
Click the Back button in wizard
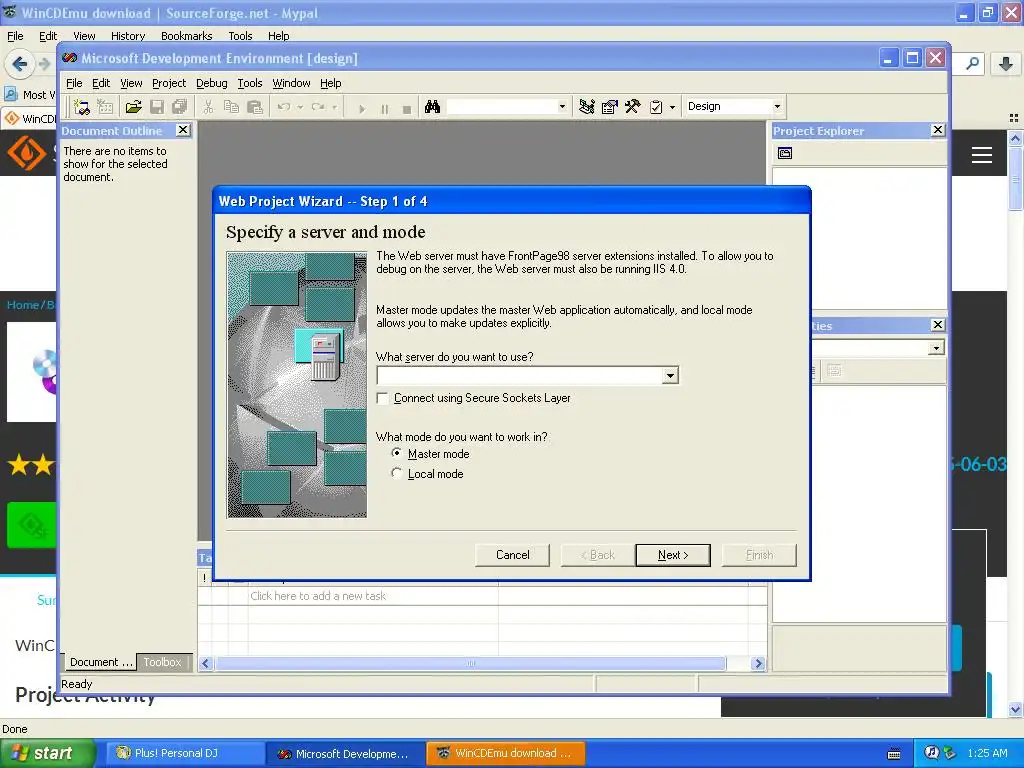click(x=598, y=555)
